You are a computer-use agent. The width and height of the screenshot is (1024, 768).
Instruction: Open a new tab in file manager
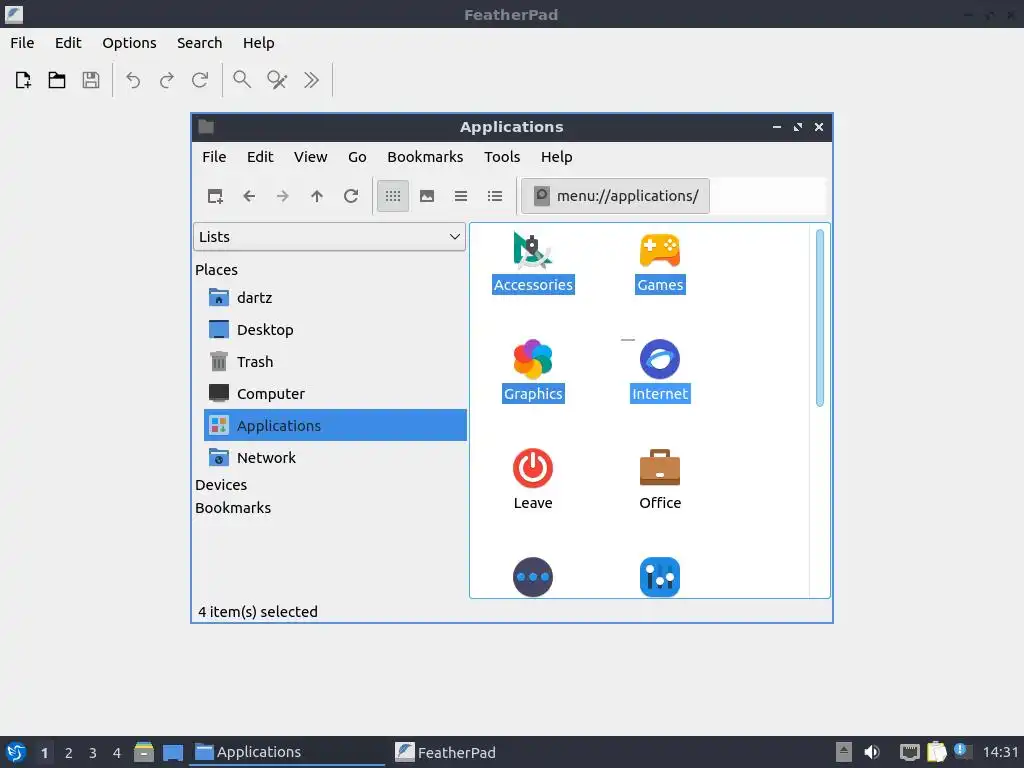pos(215,196)
